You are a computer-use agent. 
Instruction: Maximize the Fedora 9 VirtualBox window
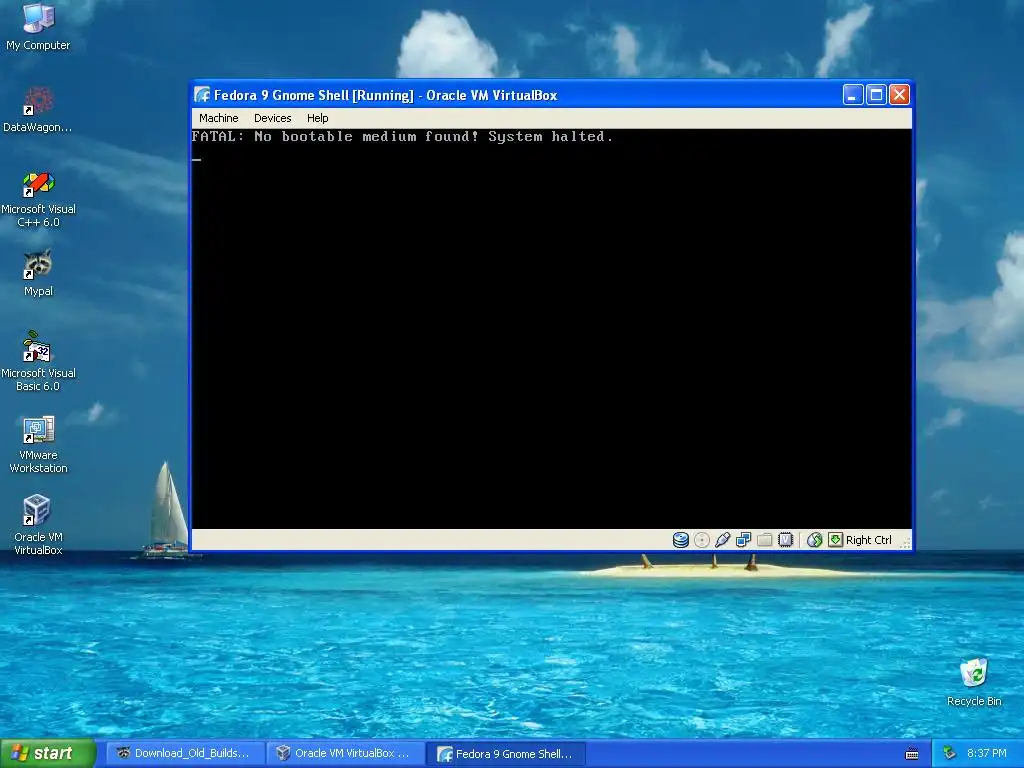coord(876,95)
